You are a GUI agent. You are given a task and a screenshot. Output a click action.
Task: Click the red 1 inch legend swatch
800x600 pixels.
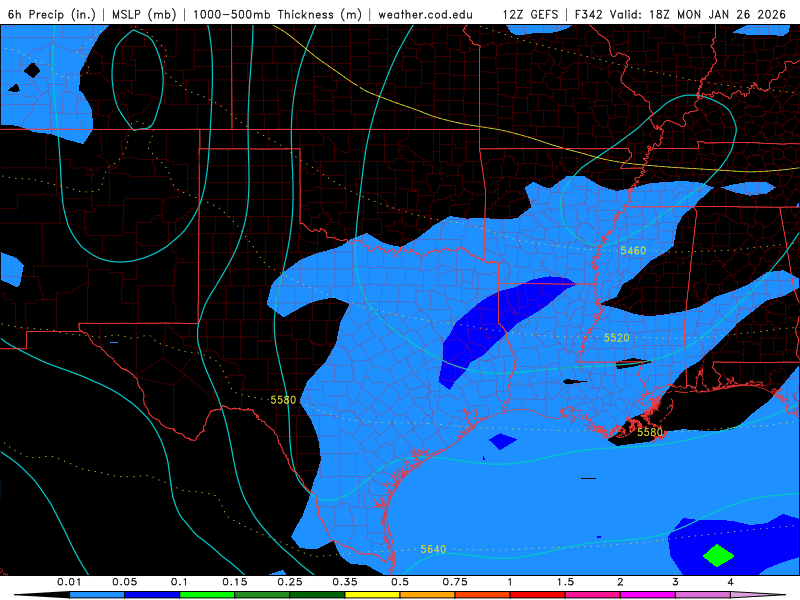(538, 595)
